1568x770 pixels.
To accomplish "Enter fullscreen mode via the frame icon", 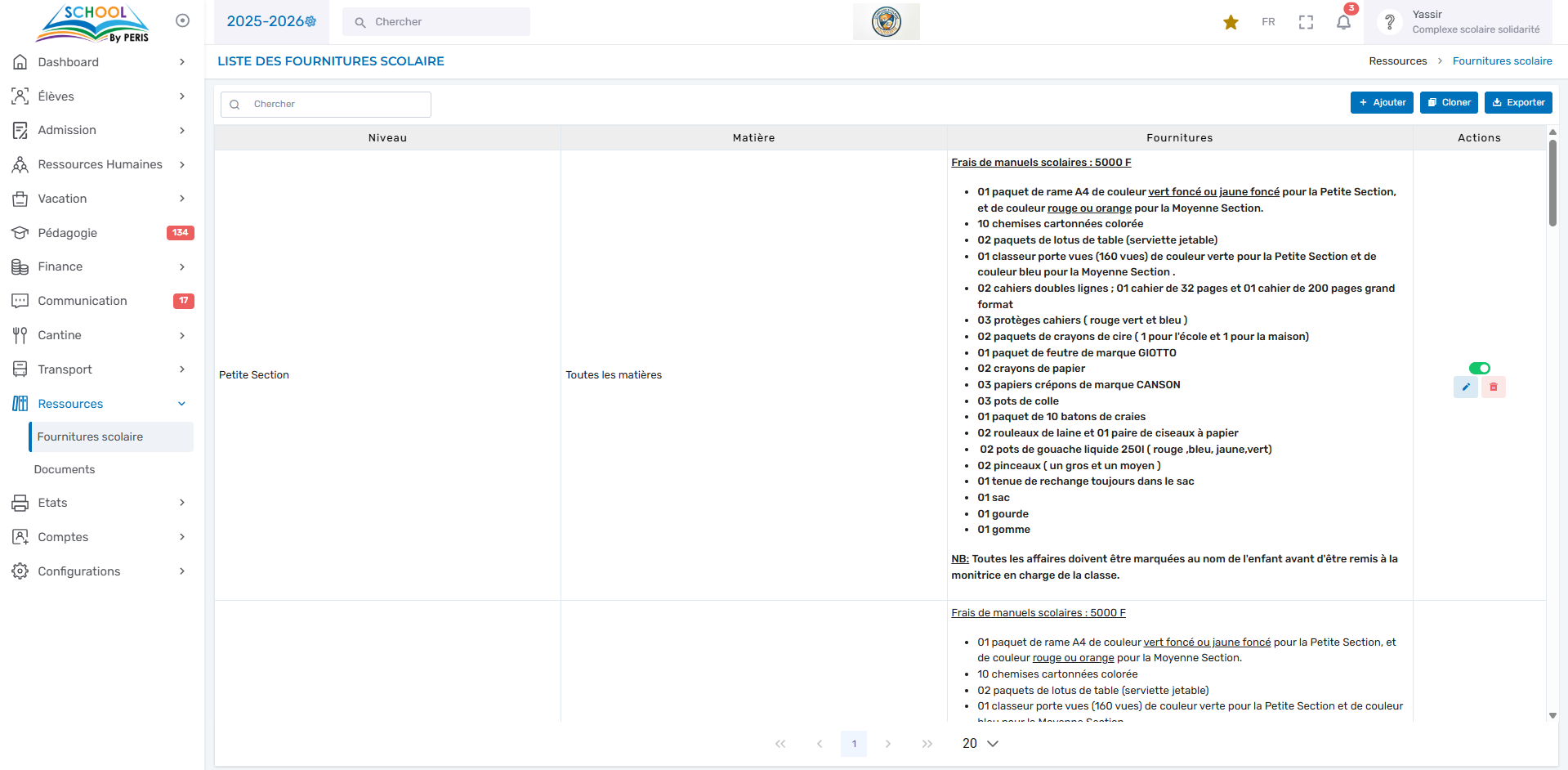I will click(1306, 22).
